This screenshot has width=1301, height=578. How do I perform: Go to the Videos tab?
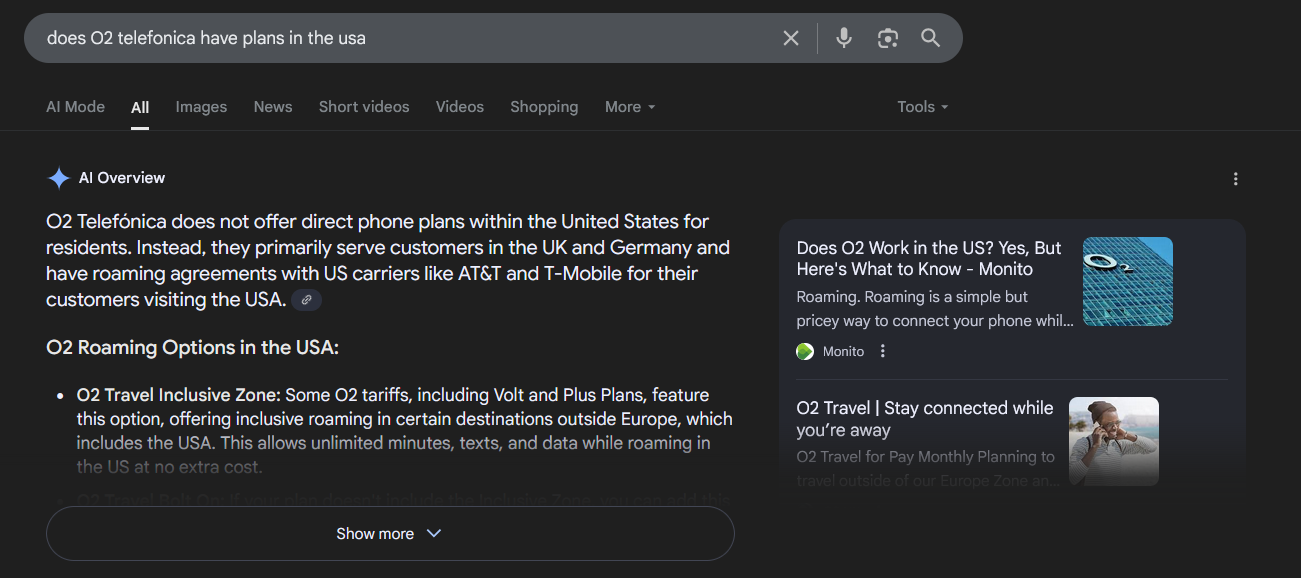tap(460, 107)
